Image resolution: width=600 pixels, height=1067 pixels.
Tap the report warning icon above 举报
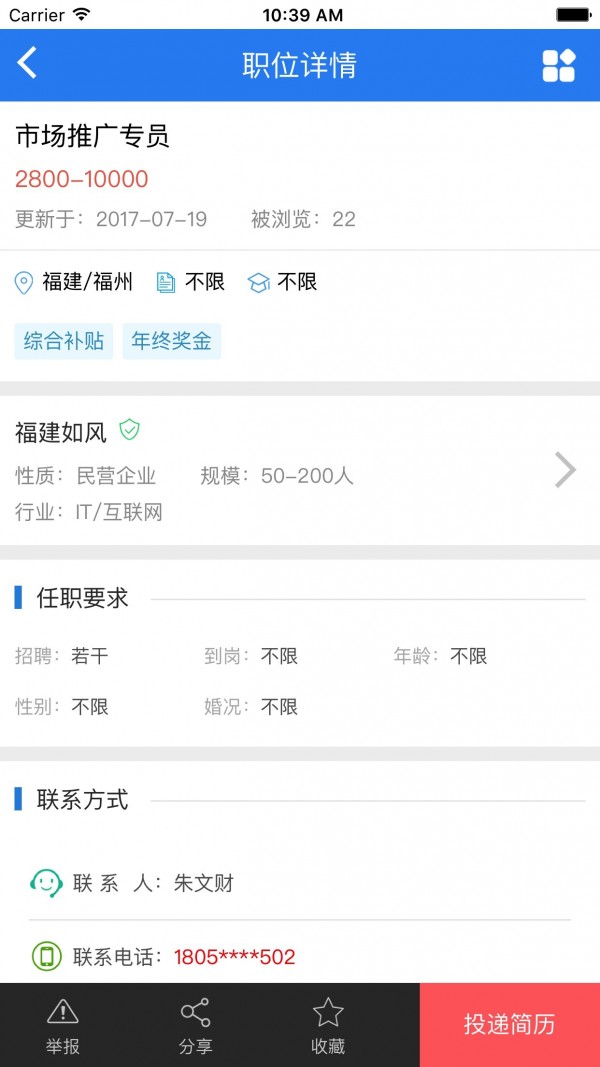pos(62,1013)
